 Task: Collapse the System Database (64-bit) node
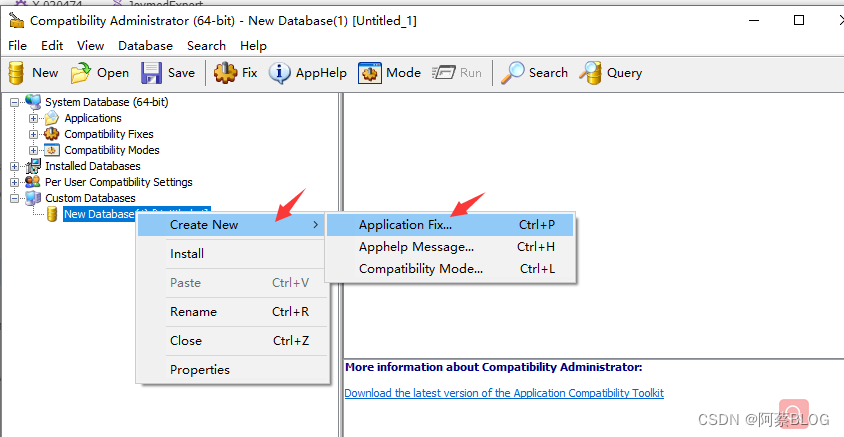pyautogui.click(x=15, y=102)
